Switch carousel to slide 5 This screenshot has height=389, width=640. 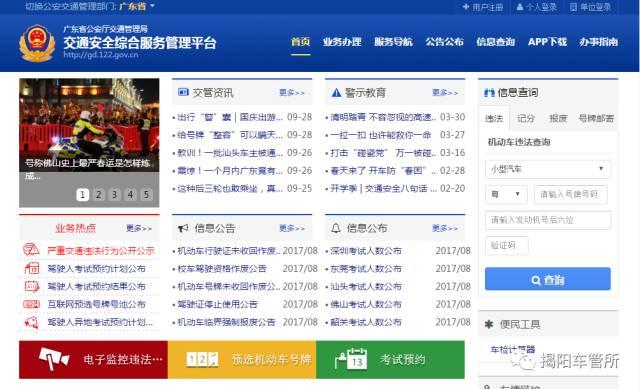click(x=146, y=195)
